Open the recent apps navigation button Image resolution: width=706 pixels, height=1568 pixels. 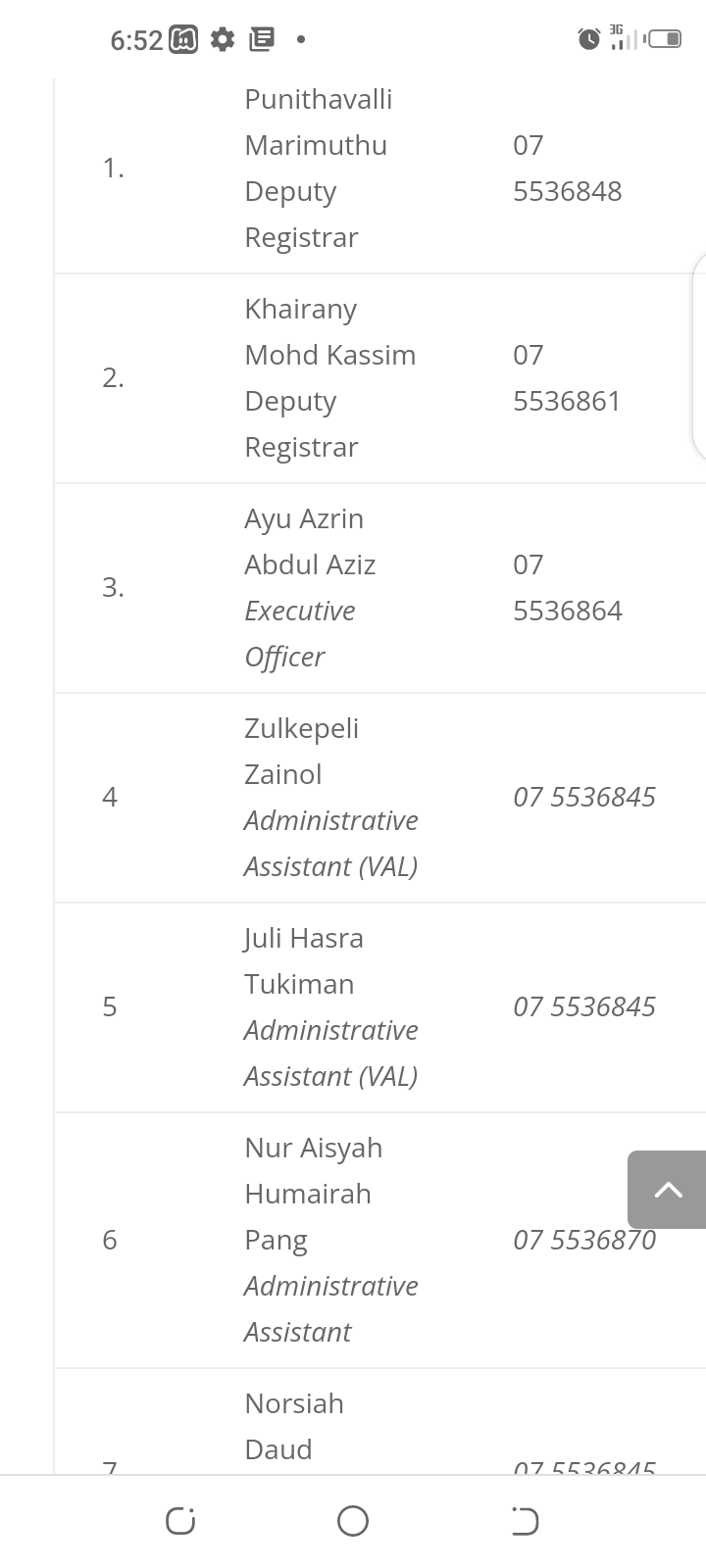pyautogui.click(x=180, y=1521)
